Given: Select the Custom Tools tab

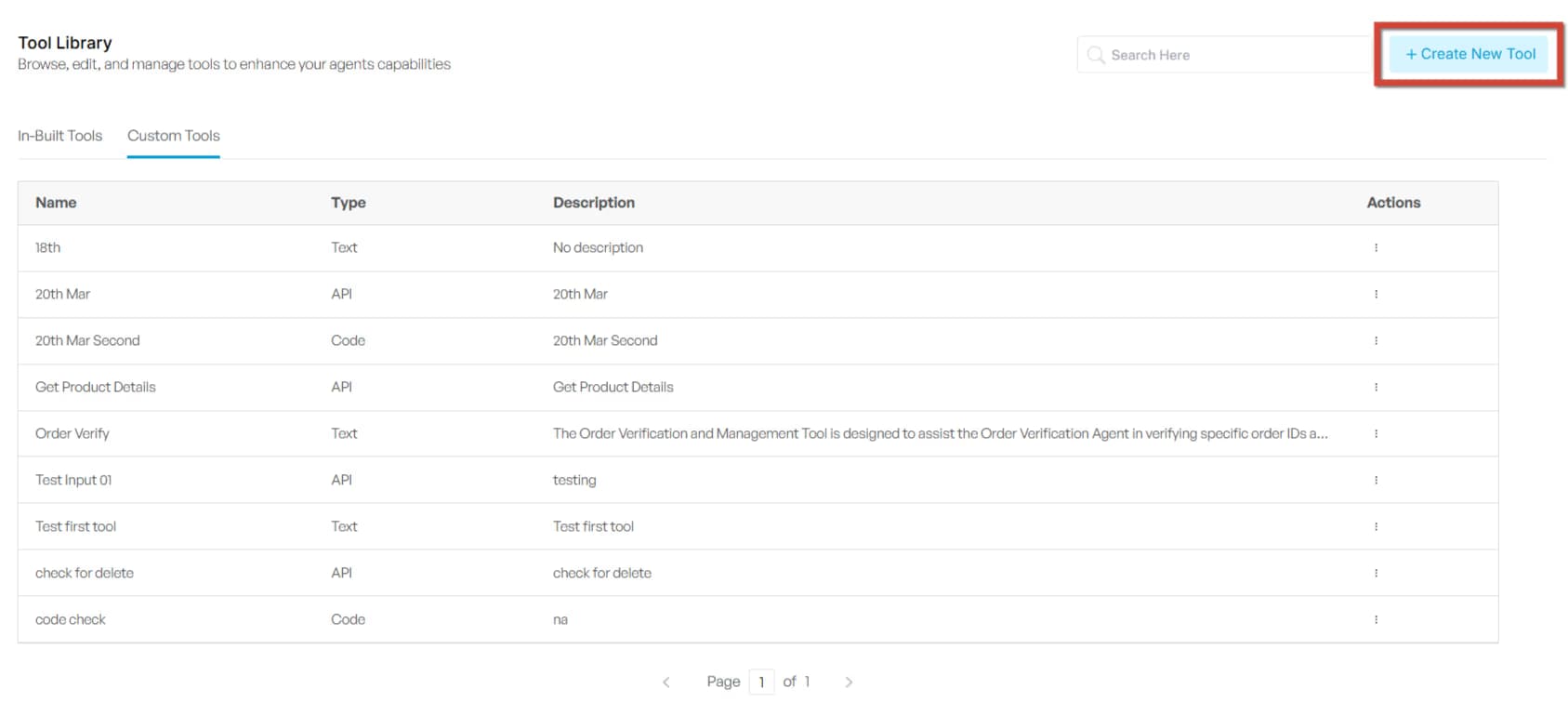Looking at the screenshot, I should [174, 136].
